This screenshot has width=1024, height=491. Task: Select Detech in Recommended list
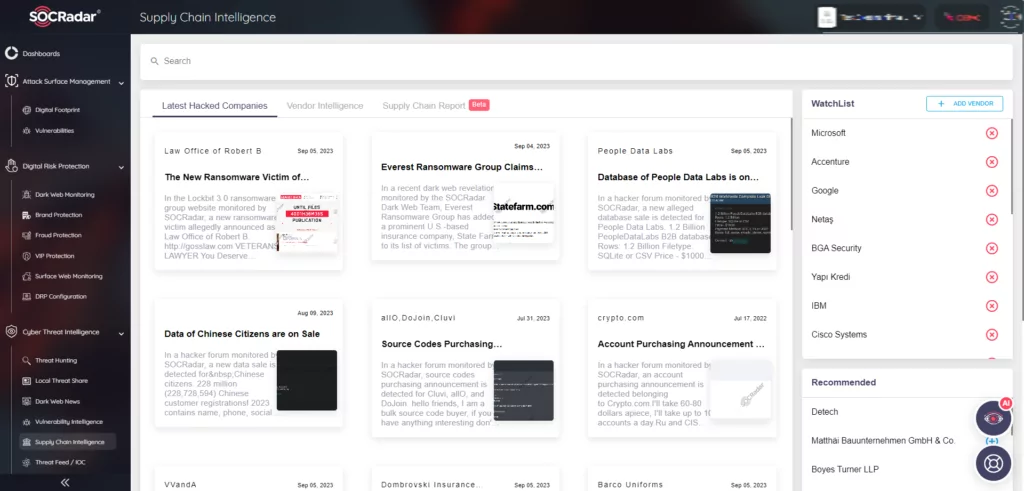(x=824, y=412)
